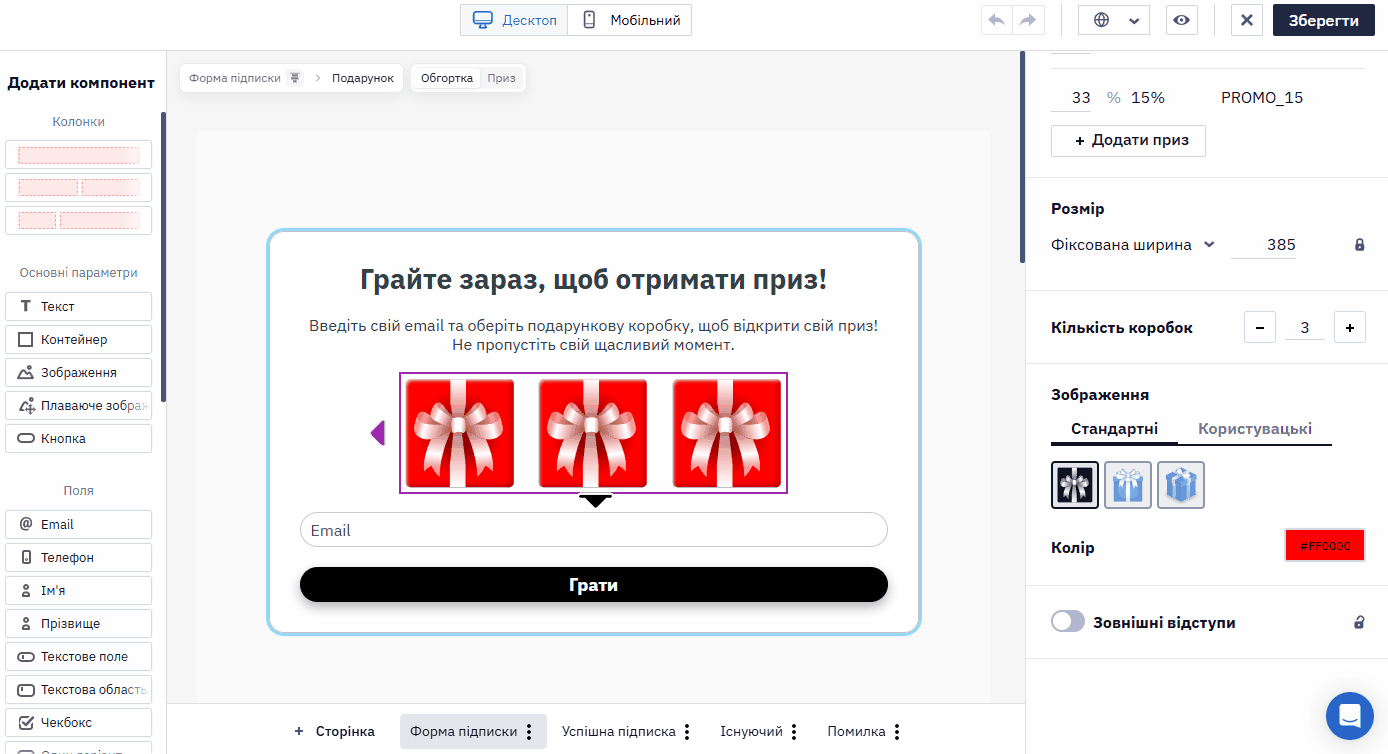Switch to Десктоп view
The image size is (1388, 754).
(x=514, y=20)
